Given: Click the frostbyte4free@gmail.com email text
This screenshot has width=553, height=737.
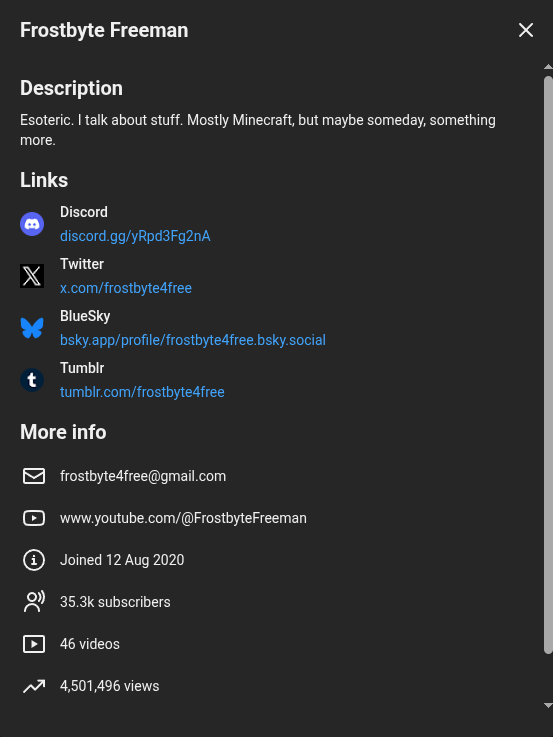Looking at the screenshot, I should click(143, 476).
